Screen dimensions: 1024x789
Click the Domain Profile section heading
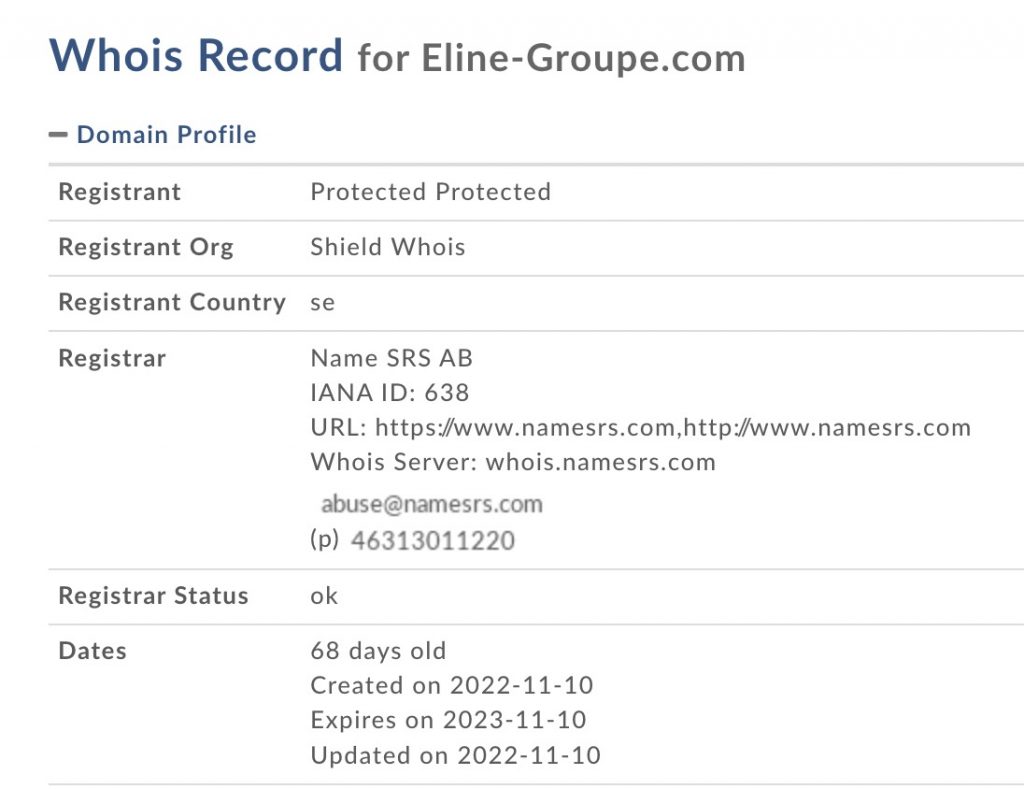tap(166, 135)
